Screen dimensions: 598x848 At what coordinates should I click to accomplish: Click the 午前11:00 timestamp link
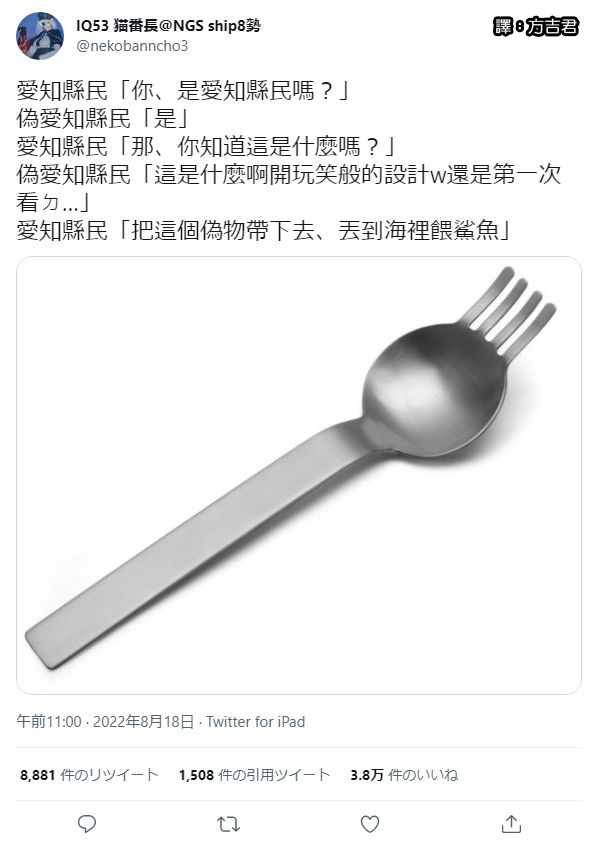[x=49, y=721]
